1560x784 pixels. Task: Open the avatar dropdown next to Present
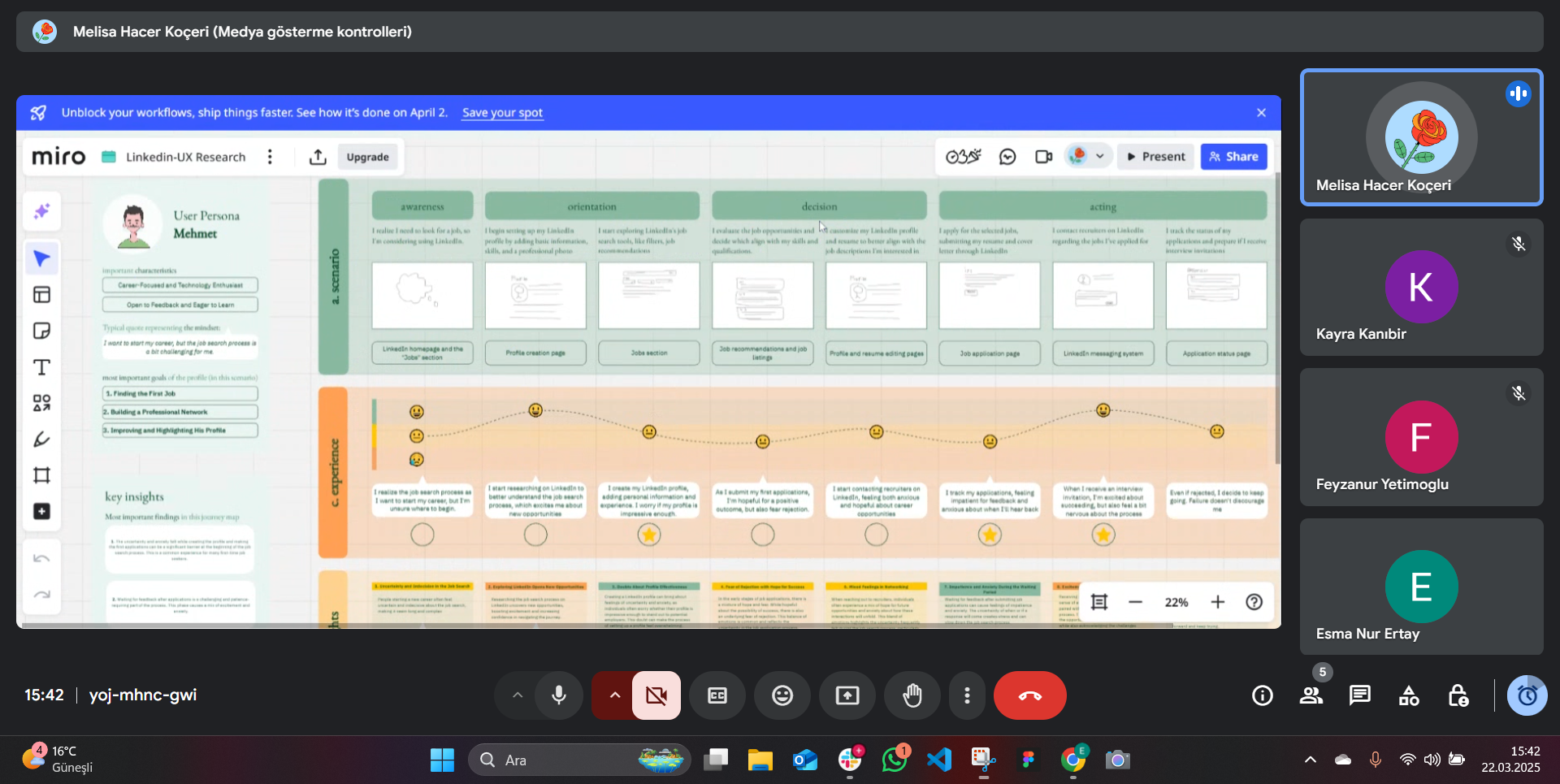pyautogui.click(x=1101, y=156)
